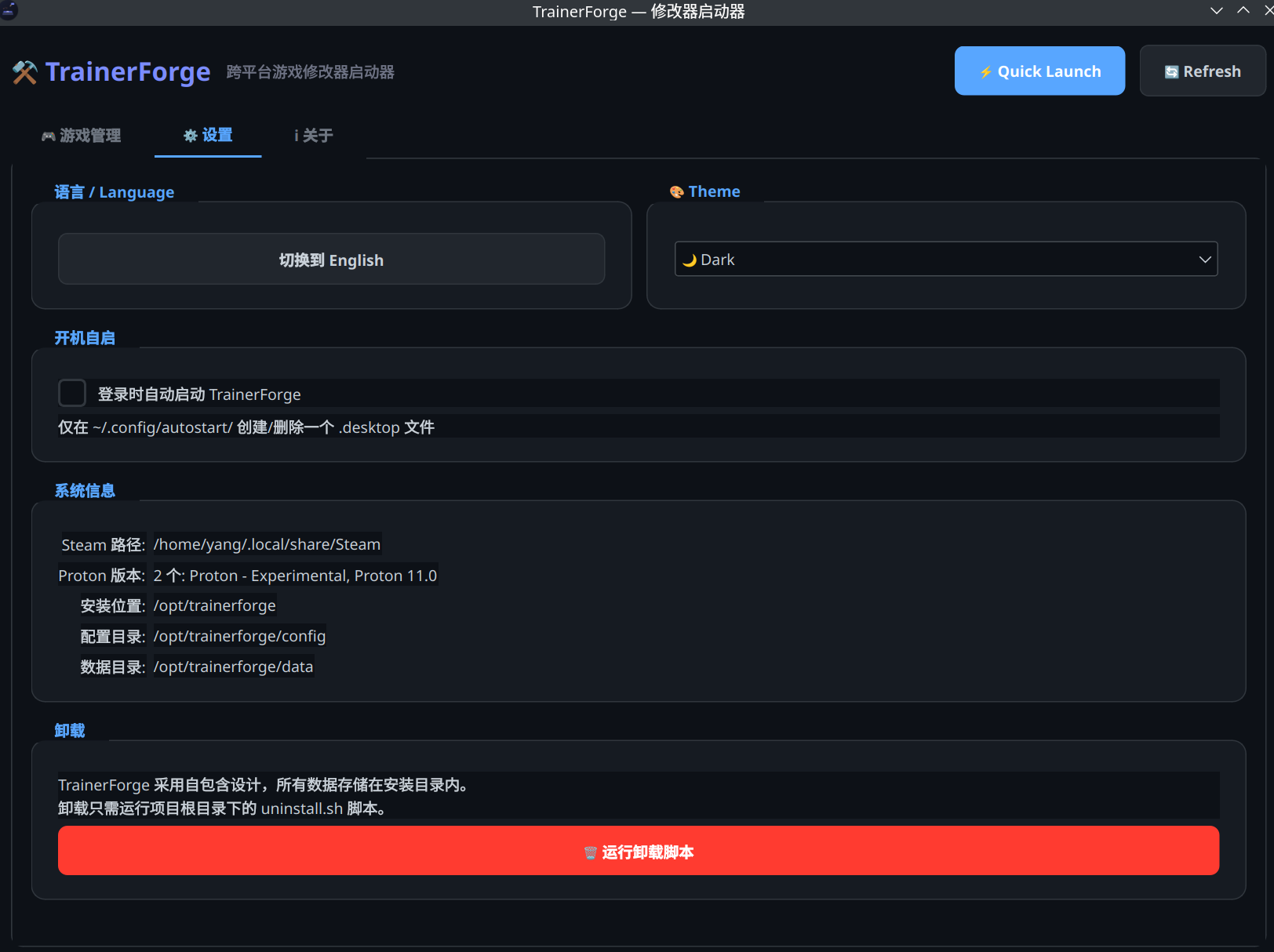
Task: Click the refresh arrows icon
Action: click(x=1171, y=72)
